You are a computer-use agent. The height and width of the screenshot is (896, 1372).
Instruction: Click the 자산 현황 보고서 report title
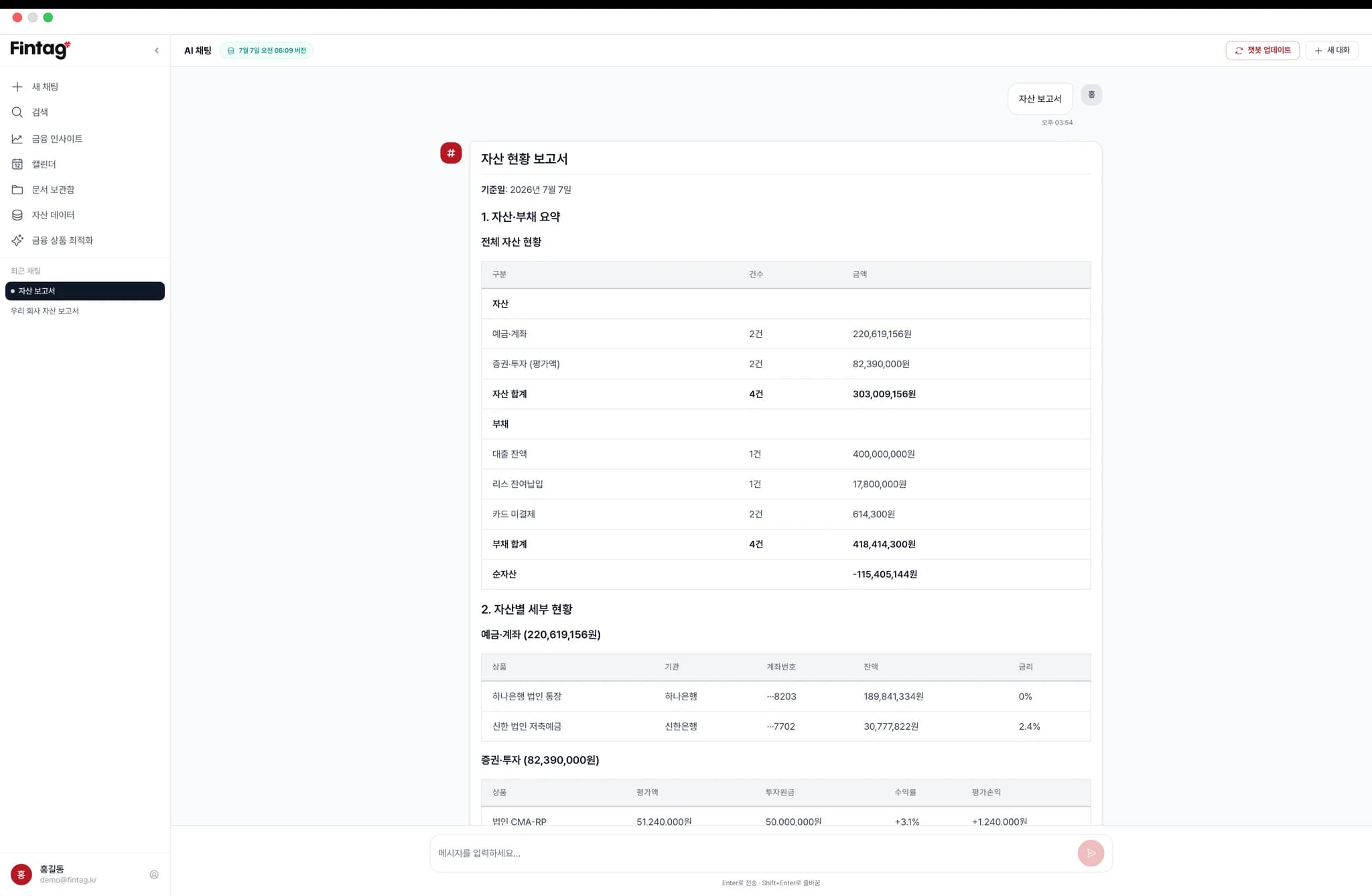tap(524, 159)
